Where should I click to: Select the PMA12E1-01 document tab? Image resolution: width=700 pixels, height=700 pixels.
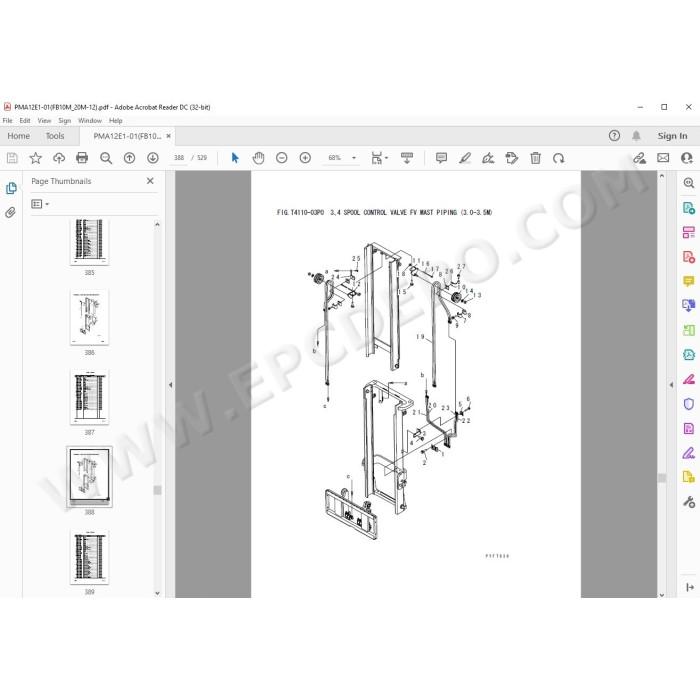point(127,136)
